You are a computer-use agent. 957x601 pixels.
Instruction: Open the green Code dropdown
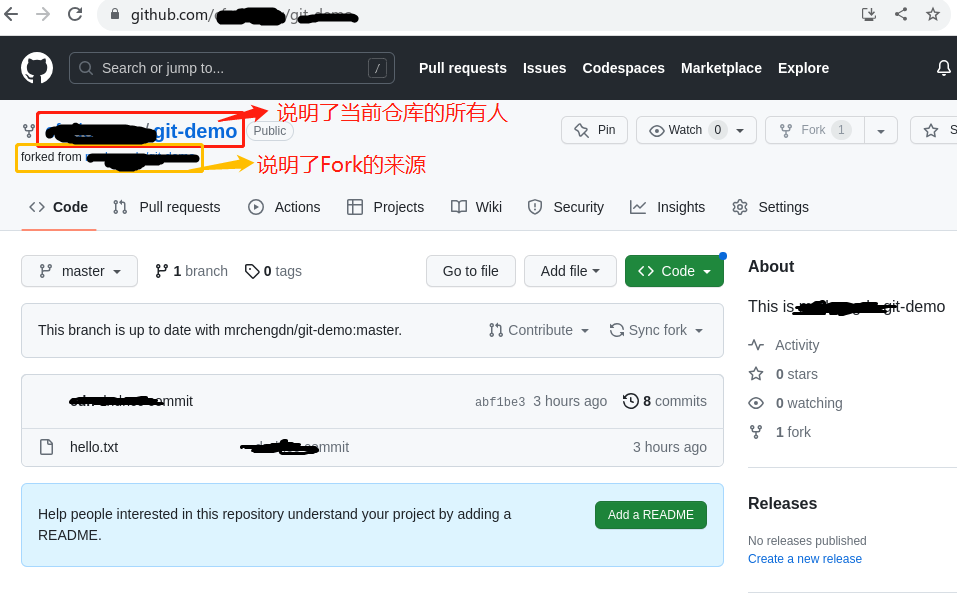point(674,271)
